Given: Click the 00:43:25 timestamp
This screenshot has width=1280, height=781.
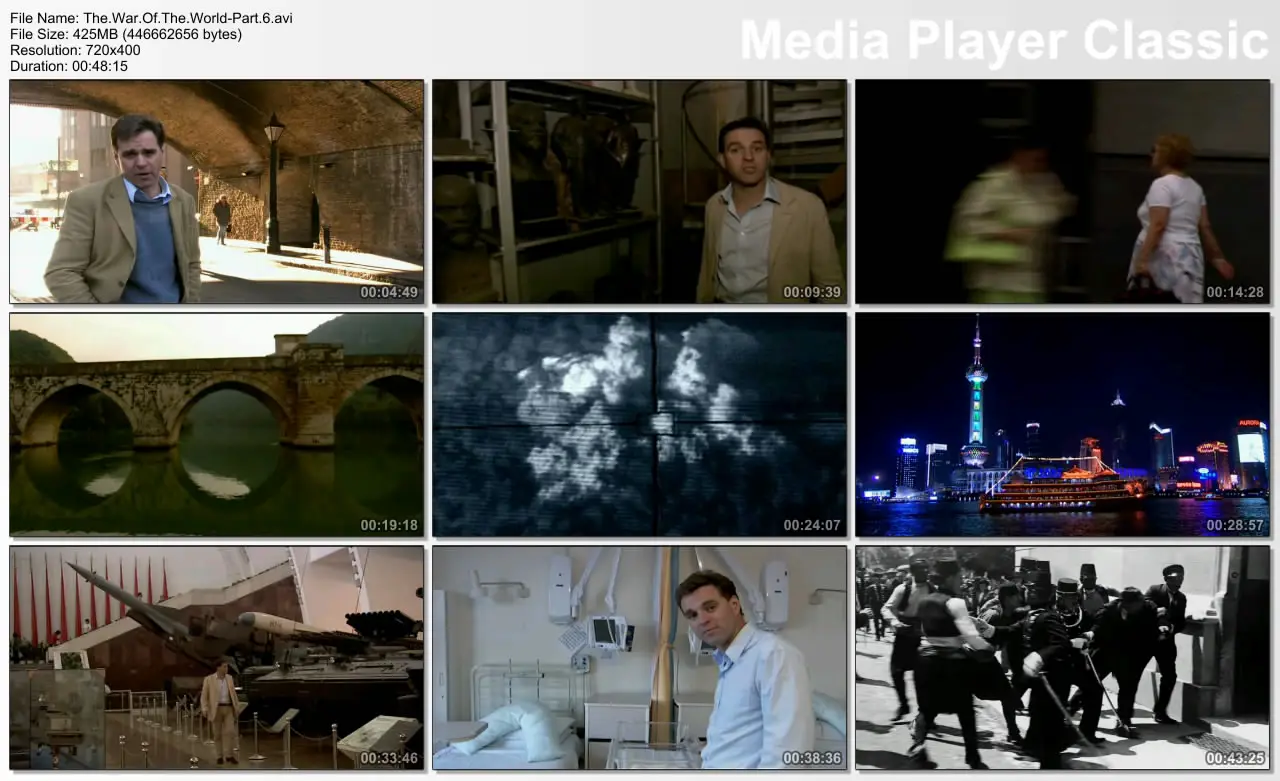Looking at the screenshot, I should pos(1235,758).
